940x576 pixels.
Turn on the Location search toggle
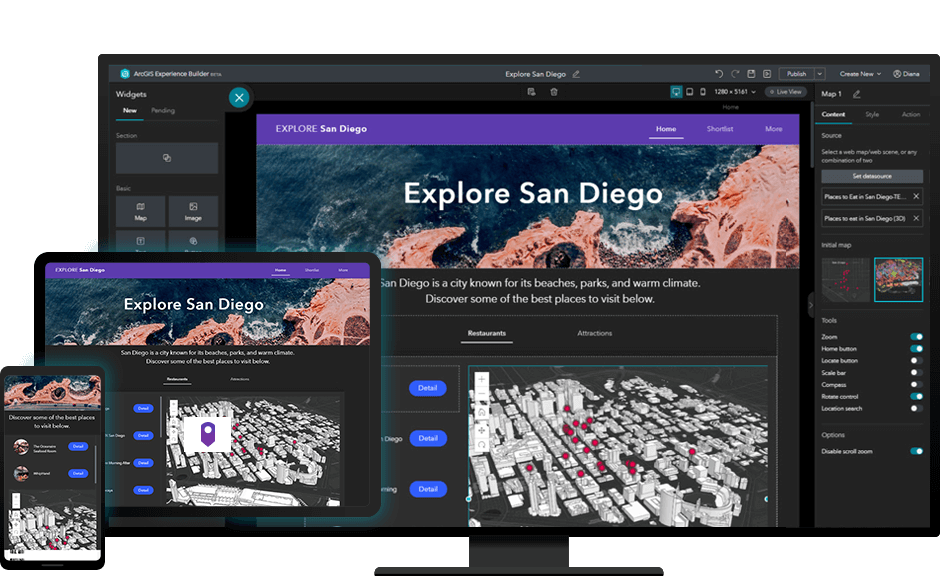pyautogui.click(x=917, y=408)
